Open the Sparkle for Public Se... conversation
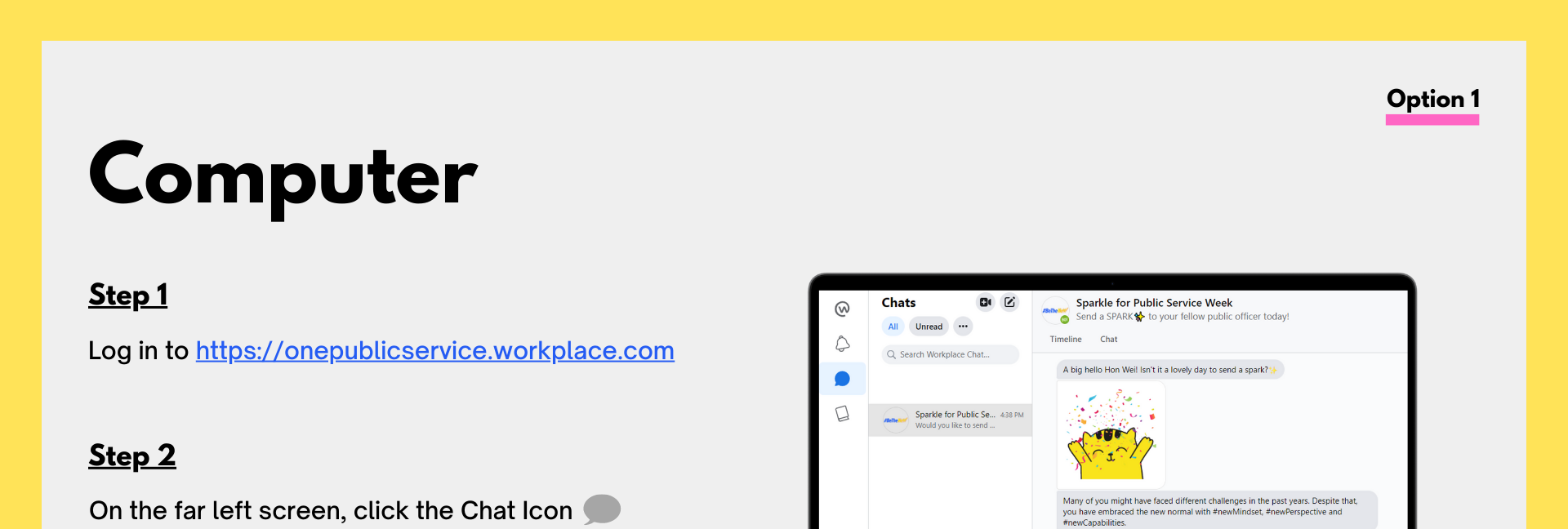Image resolution: width=1568 pixels, height=529 pixels. pos(950,420)
